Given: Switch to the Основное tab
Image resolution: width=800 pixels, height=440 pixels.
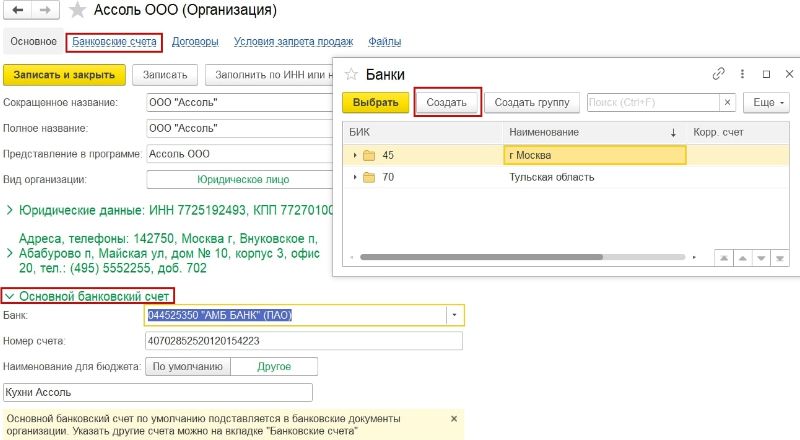Looking at the screenshot, I should (x=34, y=41).
